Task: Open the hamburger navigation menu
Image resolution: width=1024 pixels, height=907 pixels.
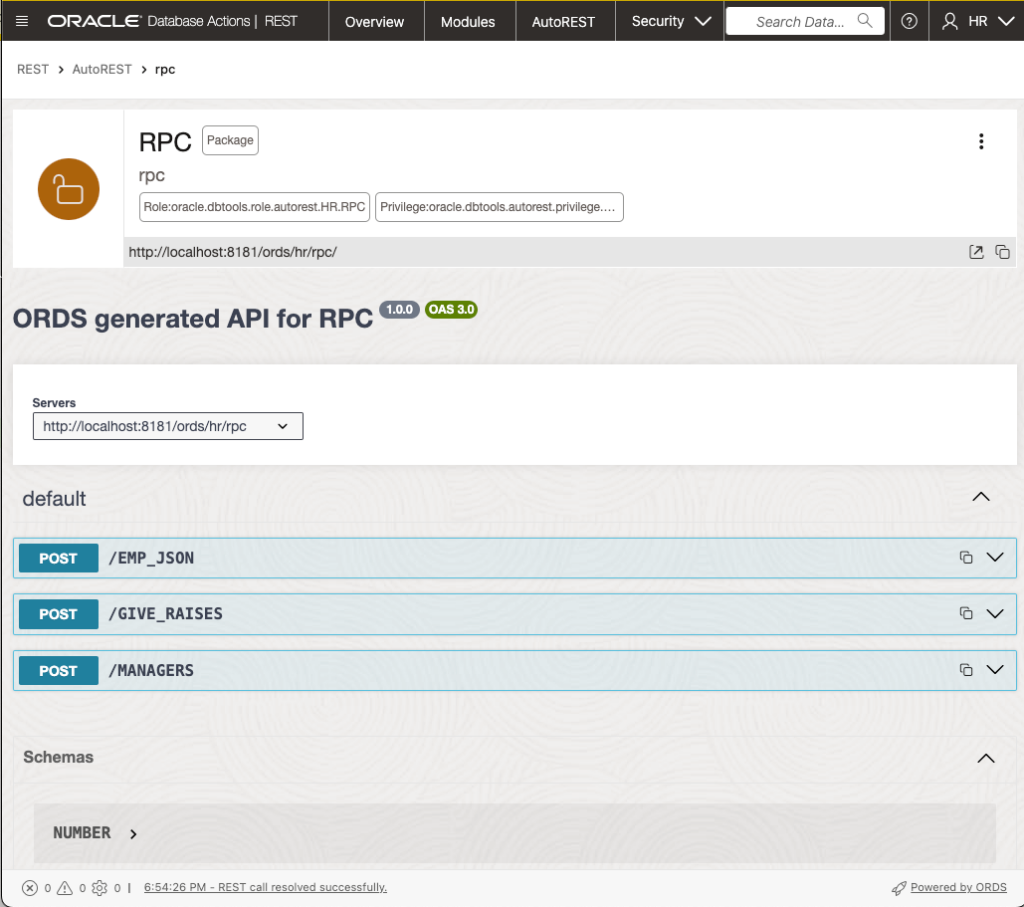Action: click(22, 21)
